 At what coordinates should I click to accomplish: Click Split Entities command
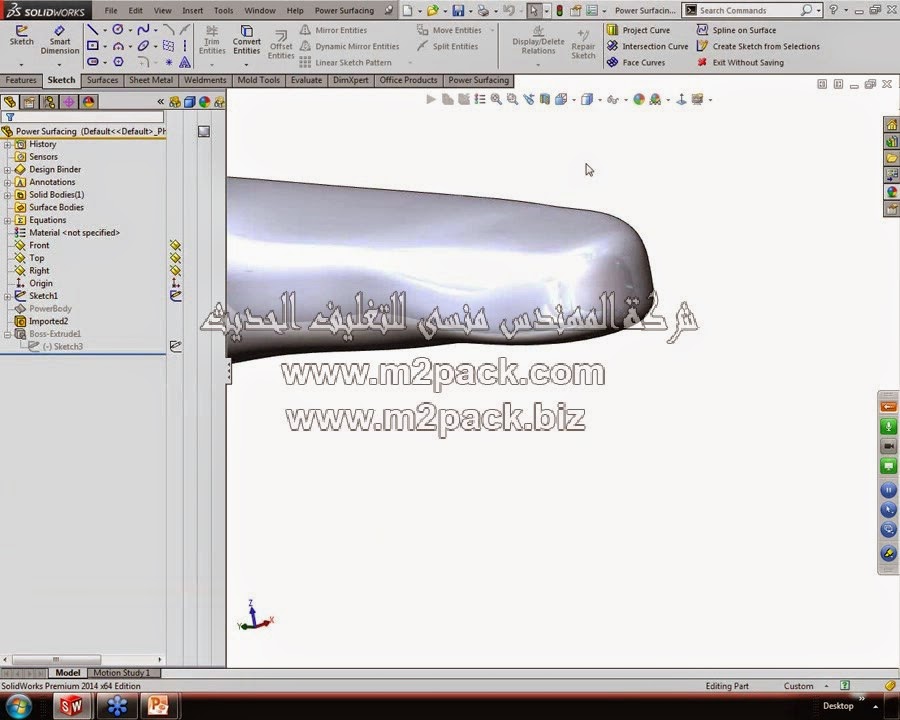point(448,46)
